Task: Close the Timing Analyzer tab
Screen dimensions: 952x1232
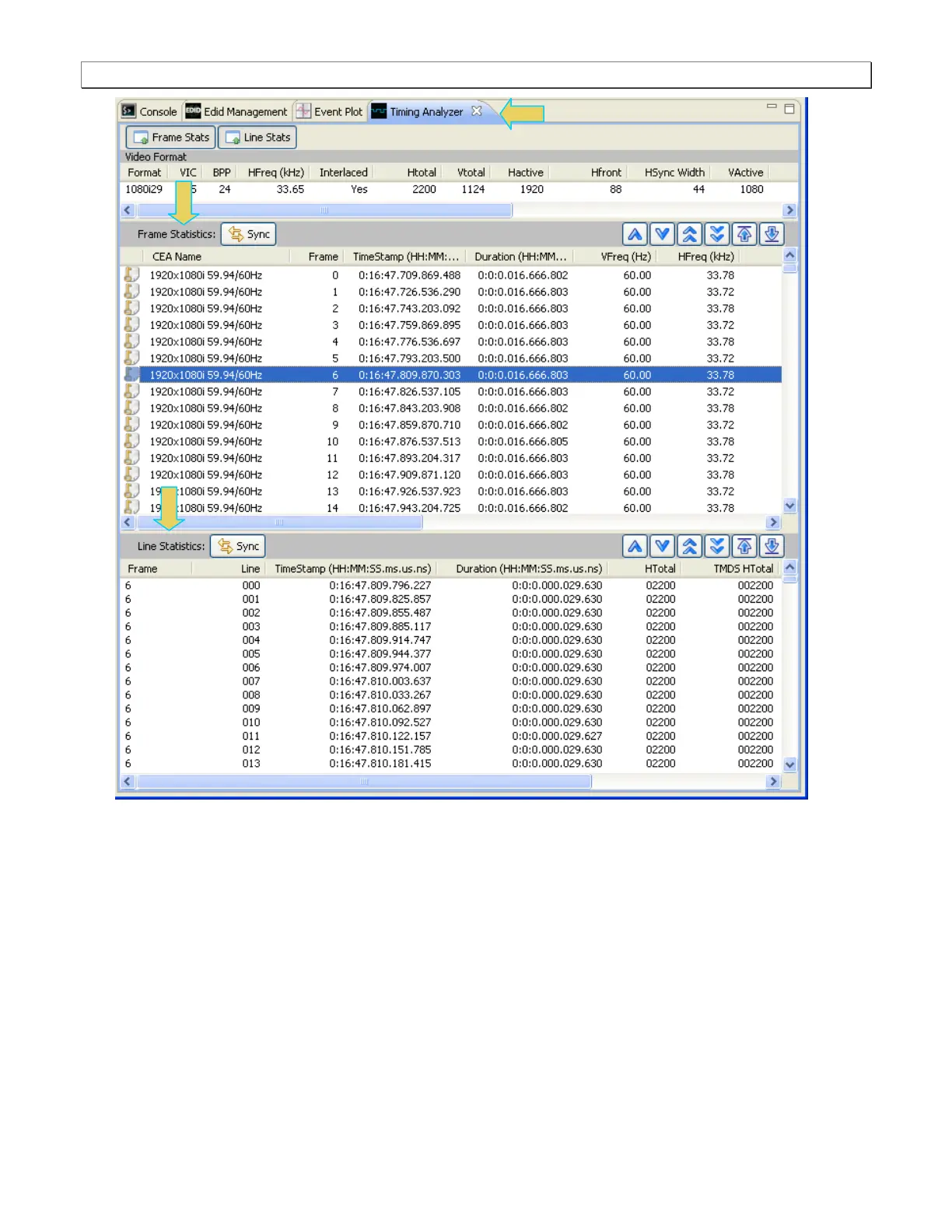Action: [x=477, y=111]
